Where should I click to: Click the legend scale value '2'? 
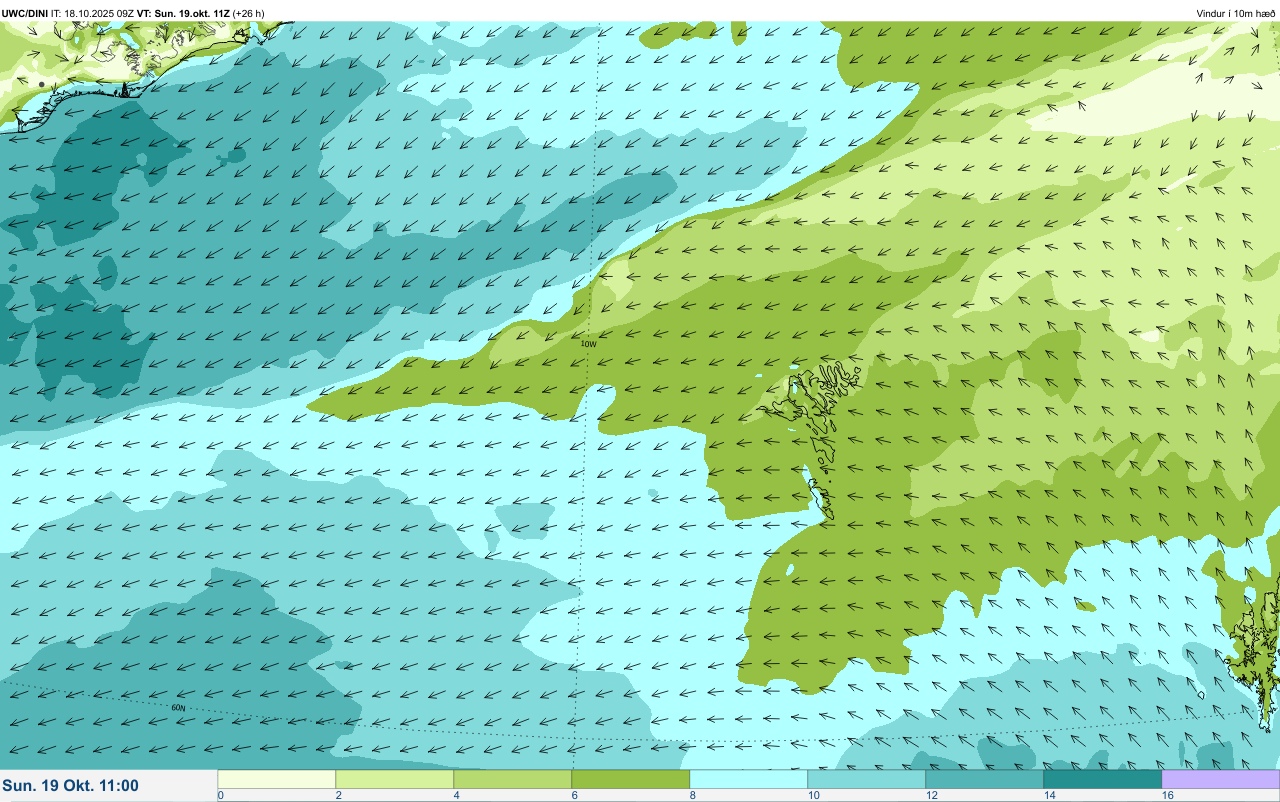pyautogui.click(x=339, y=795)
